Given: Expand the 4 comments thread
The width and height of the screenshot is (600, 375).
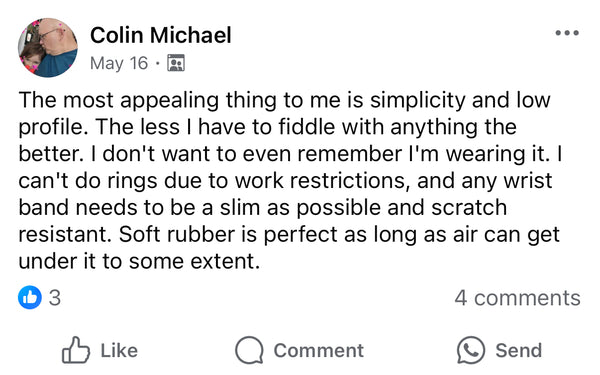Looking at the screenshot, I should point(517,298).
